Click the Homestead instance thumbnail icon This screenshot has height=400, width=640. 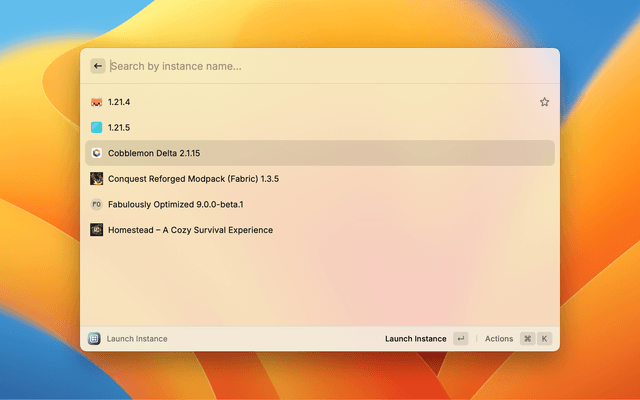click(96, 230)
